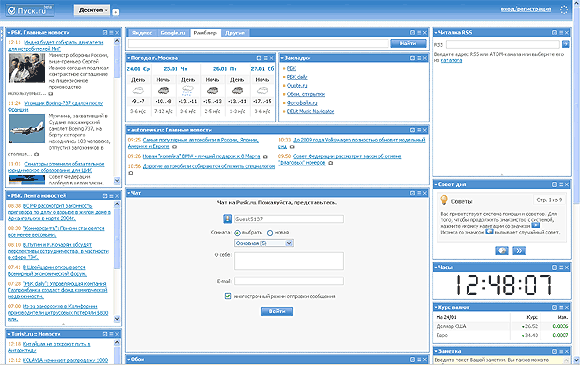Open the Fotobaila.ru bookmark link

(x=302, y=103)
